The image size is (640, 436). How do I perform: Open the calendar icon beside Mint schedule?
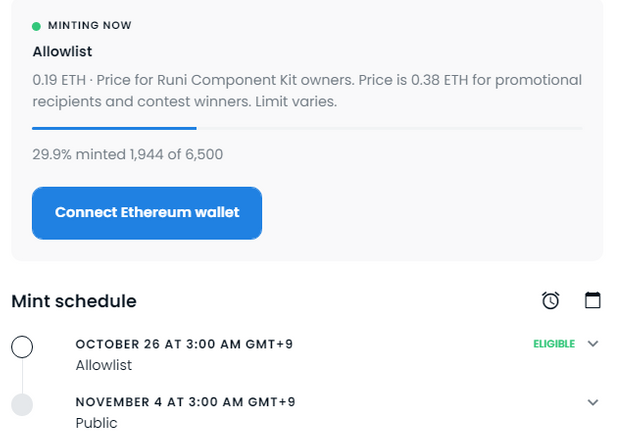(593, 300)
